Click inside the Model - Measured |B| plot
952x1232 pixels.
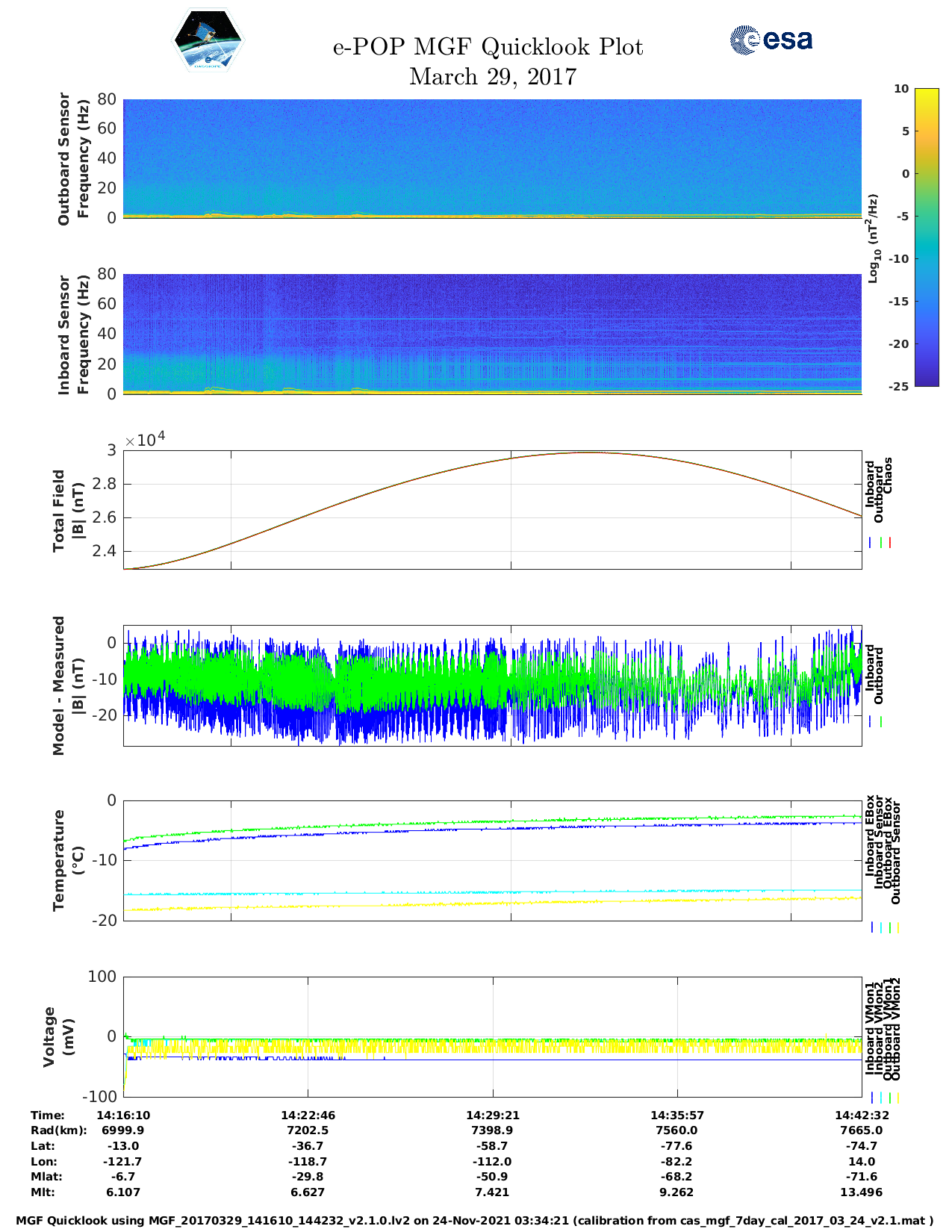click(x=492, y=685)
